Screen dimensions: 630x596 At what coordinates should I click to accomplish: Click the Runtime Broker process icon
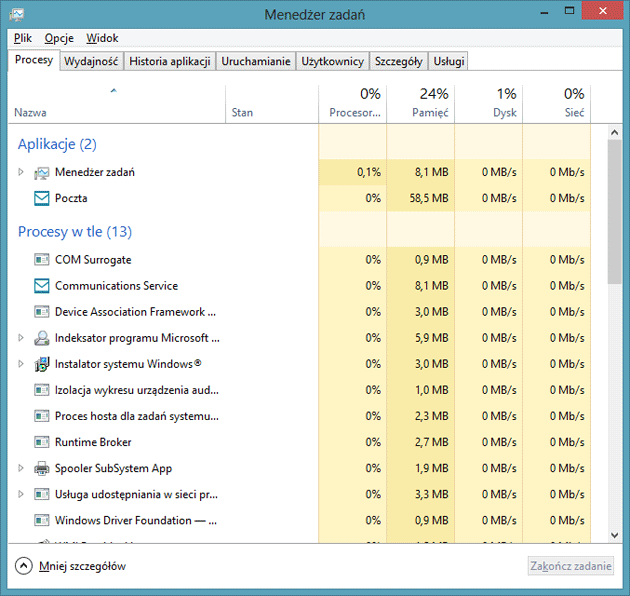[41, 442]
